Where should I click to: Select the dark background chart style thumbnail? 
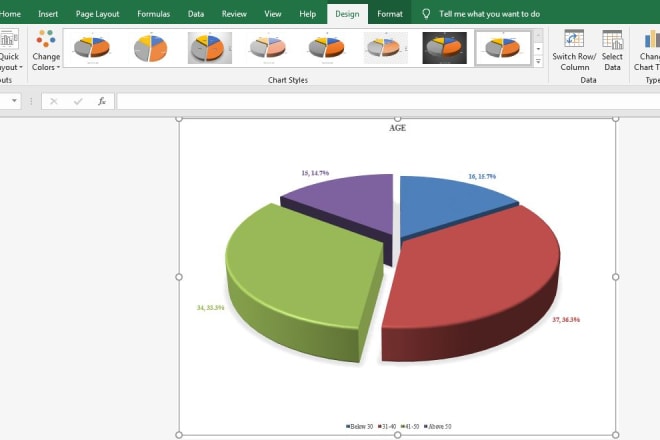(445, 46)
